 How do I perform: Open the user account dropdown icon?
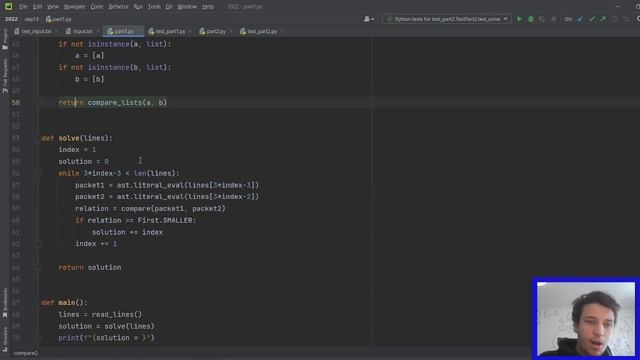pos(369,19)
